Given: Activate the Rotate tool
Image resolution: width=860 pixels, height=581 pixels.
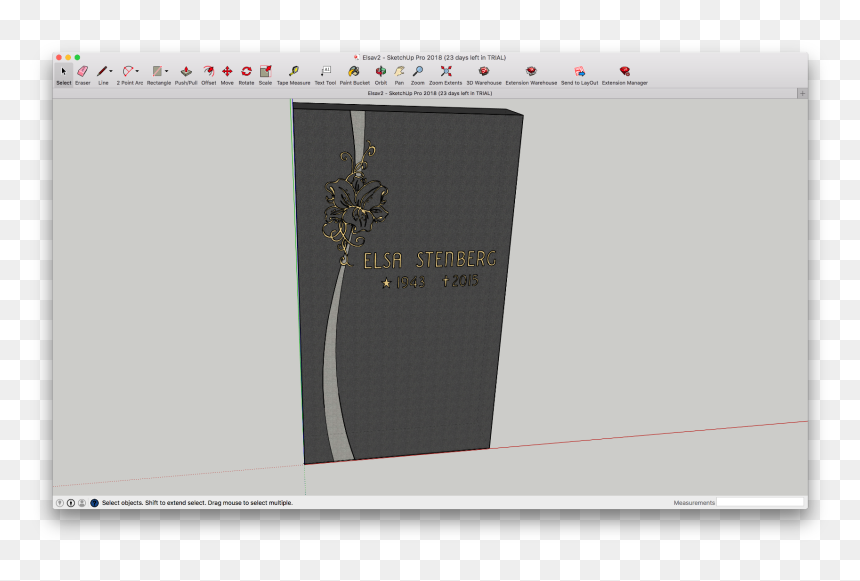Looking at the screenshot, I should click(x=246, y=75).
